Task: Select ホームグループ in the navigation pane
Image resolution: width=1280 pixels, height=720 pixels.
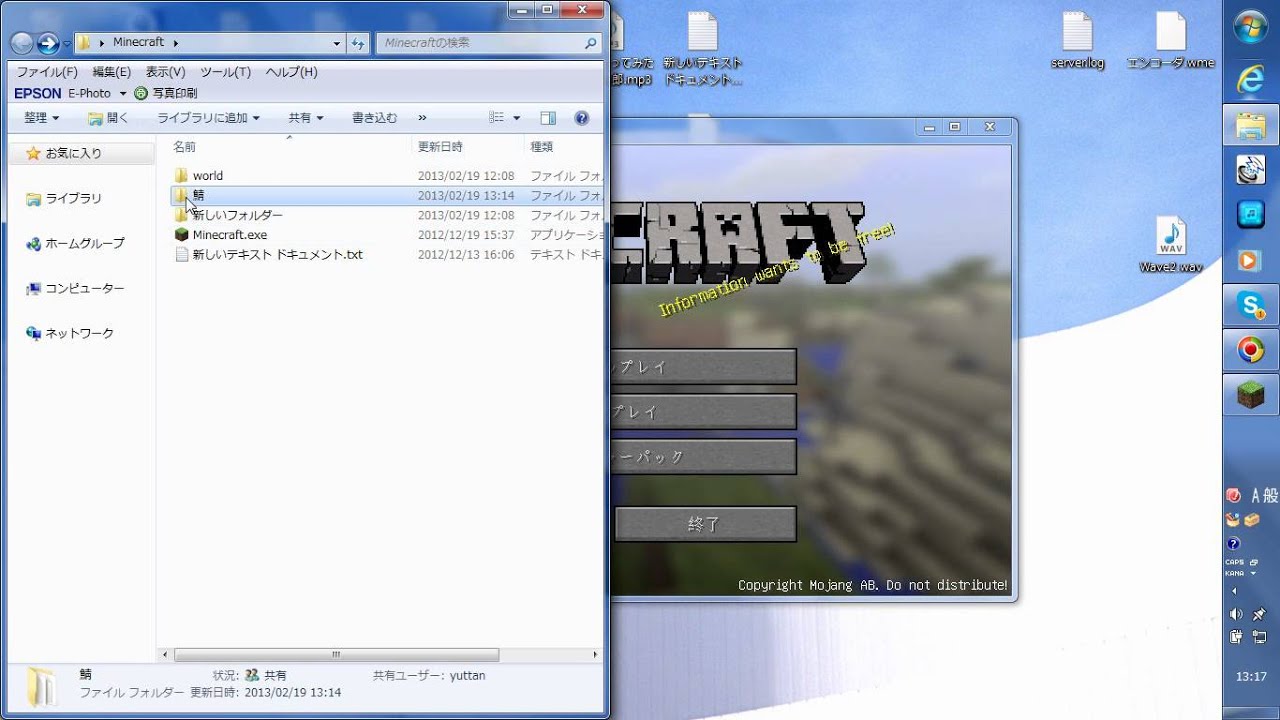Action: [84, 243]
